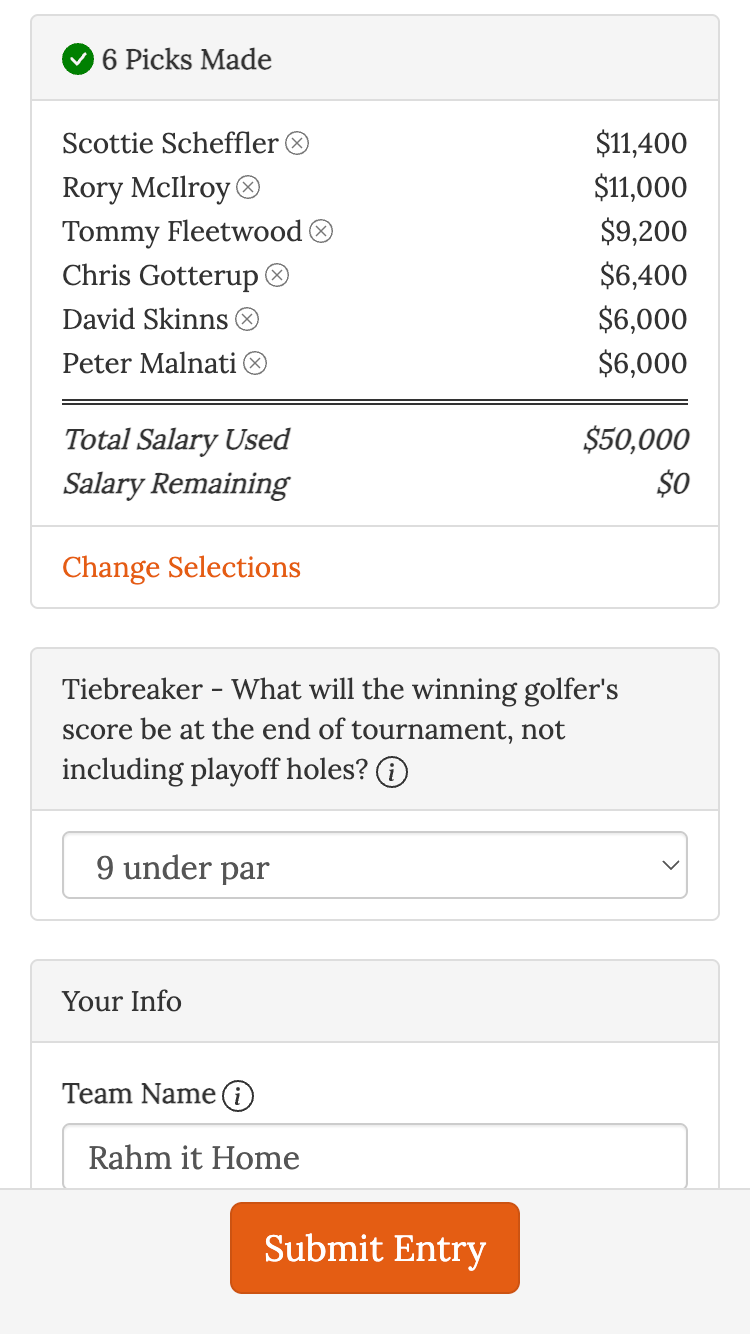750x1334 pixels.
Task: Click the dropdown chevron for tiebreaker score
Action: click(x=671, y=865)
